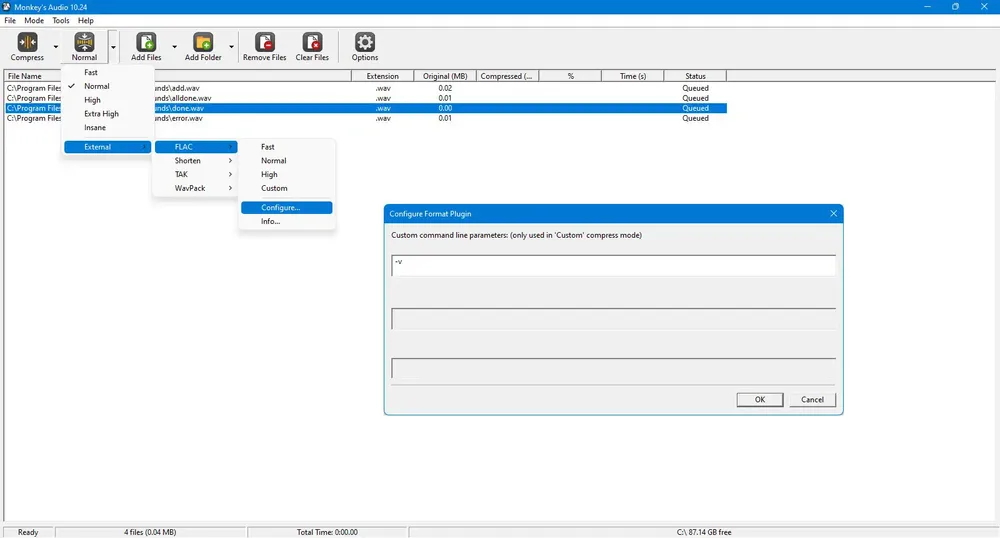Image resolution: width=1000 pixels, height=538 pixels.
Task: Click the Monkey's Audio title bar icon
Action: tap(6, 6)
